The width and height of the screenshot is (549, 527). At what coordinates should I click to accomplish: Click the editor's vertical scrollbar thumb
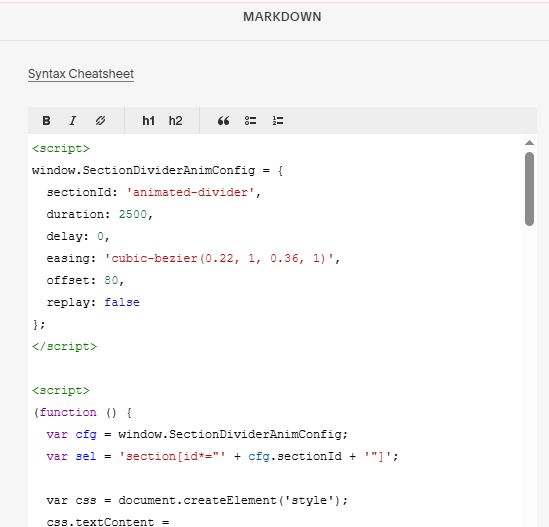click(529, 189)
